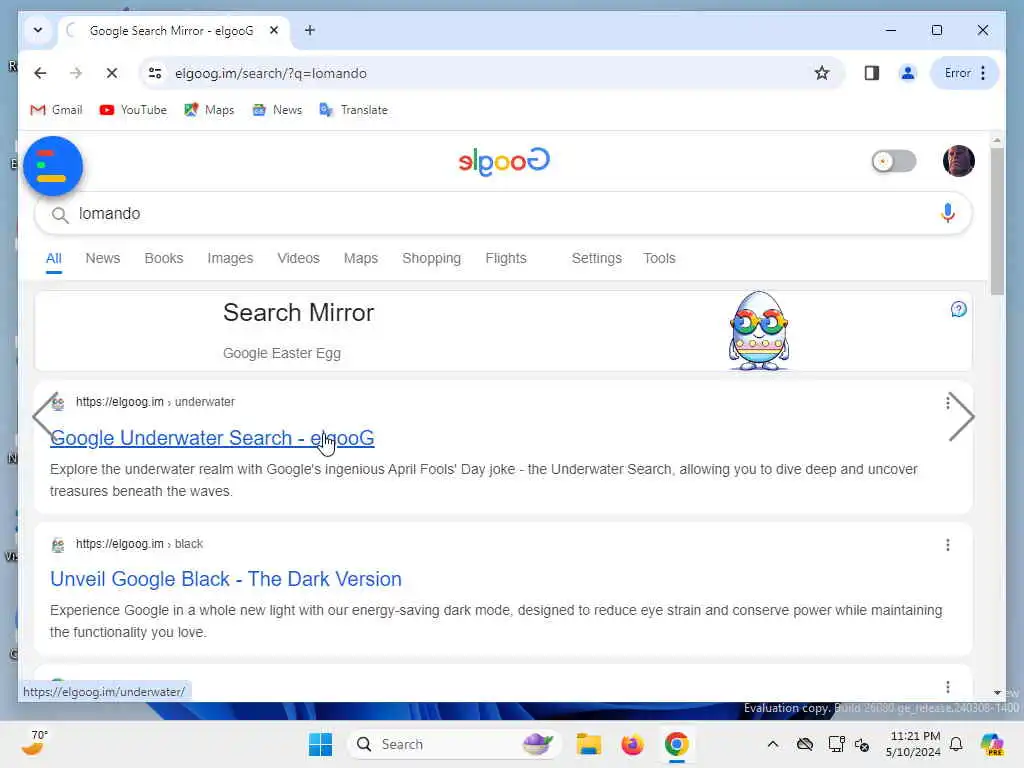The height and width of the screenshot is (768, 1024).
Task: Open the Windows Start menu
Action: coord(320,744)
